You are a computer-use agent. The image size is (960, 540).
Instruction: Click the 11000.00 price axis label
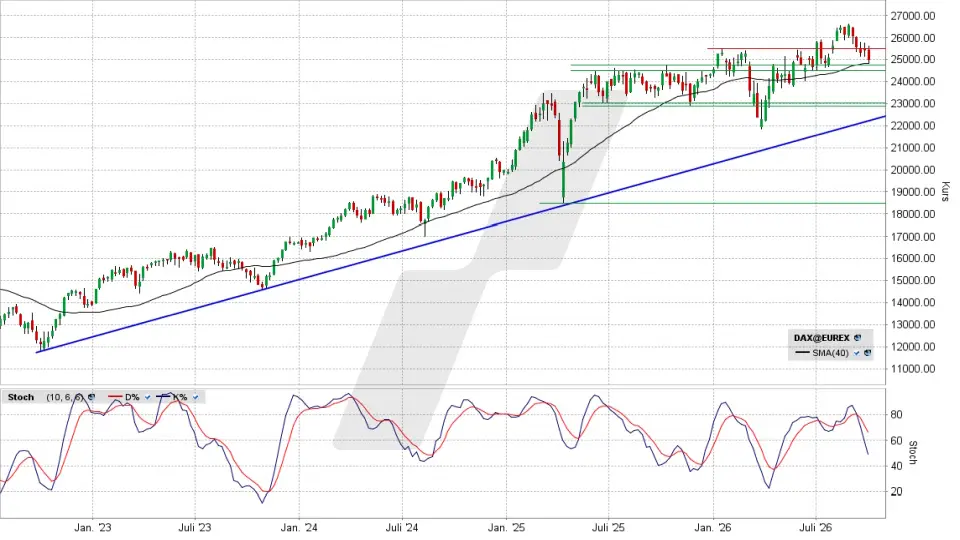click(913, 369)
